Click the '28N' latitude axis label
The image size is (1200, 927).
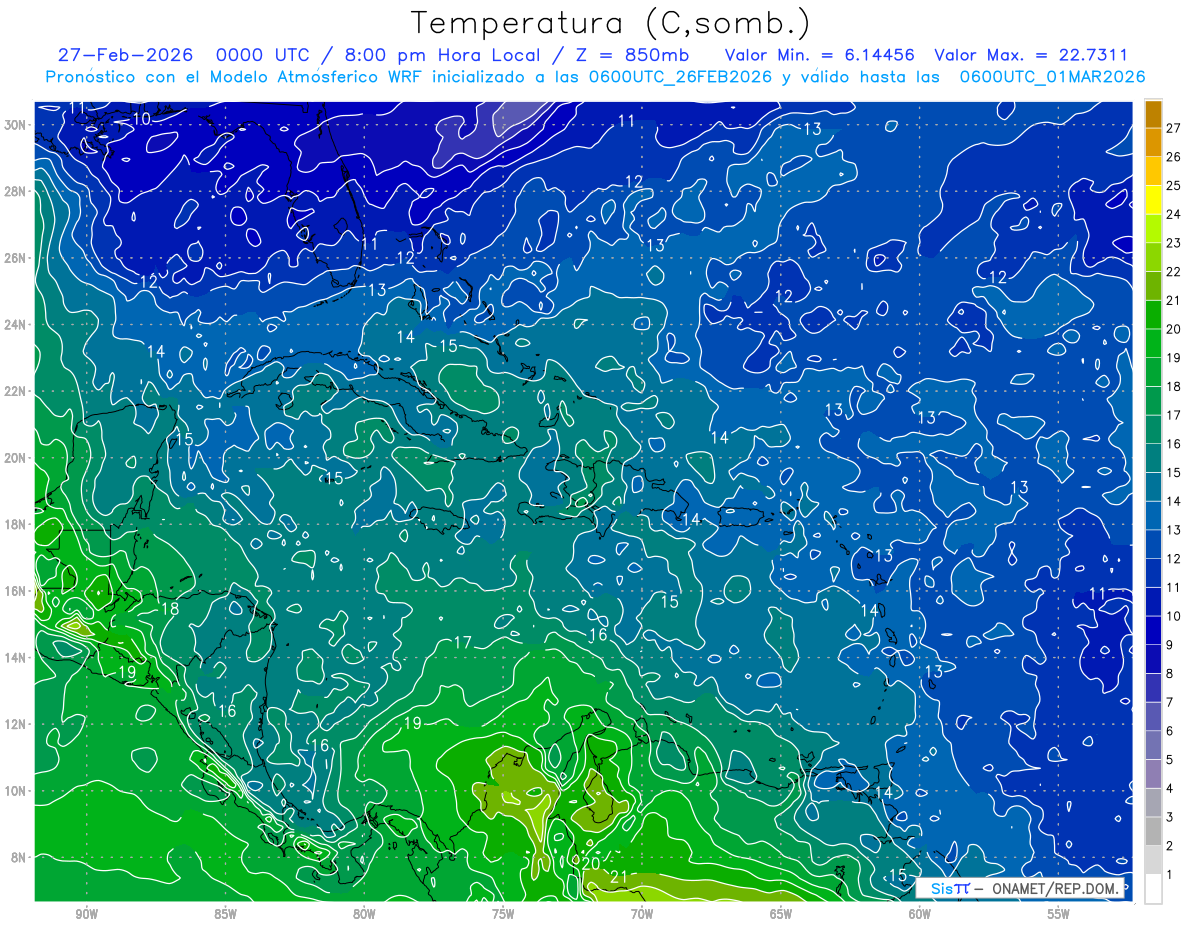point(17,191)
